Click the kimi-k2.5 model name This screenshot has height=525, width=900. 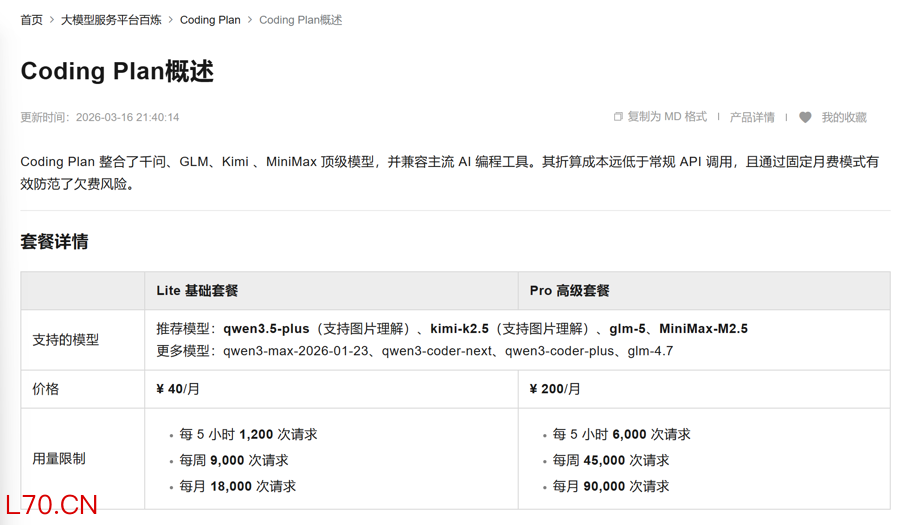tap(459, 328)
